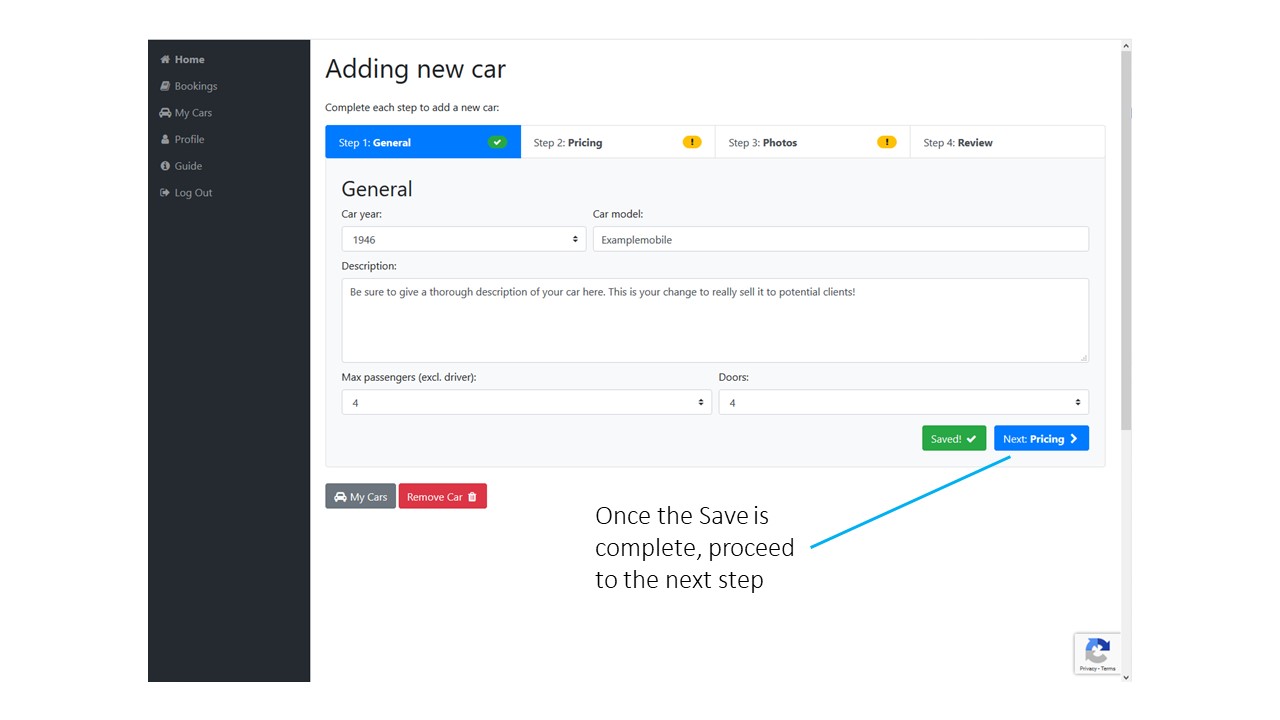The height and width of the screenshot is (720, 1280).
Task: Click the 'General' section heading
Action: (377, 189)
